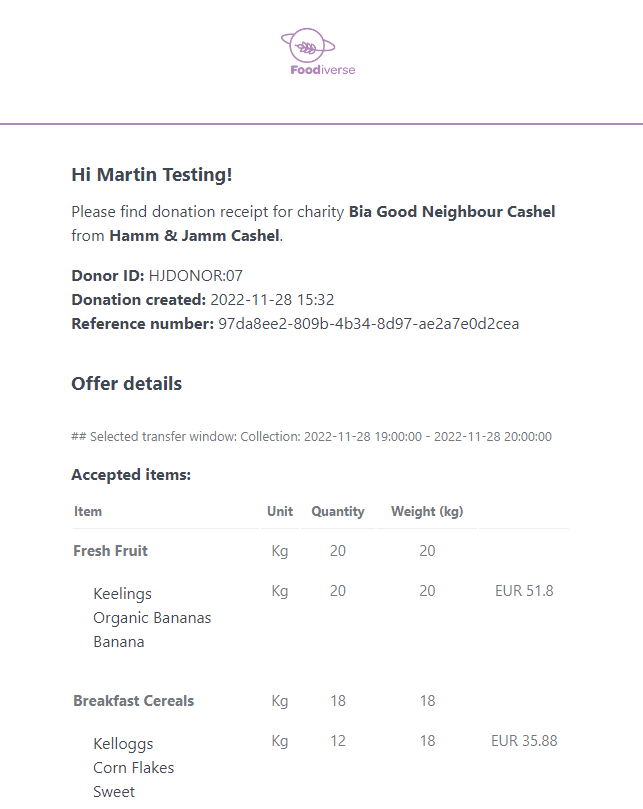Click the Donor ID value HJDONOR:07

coord(196,276)
